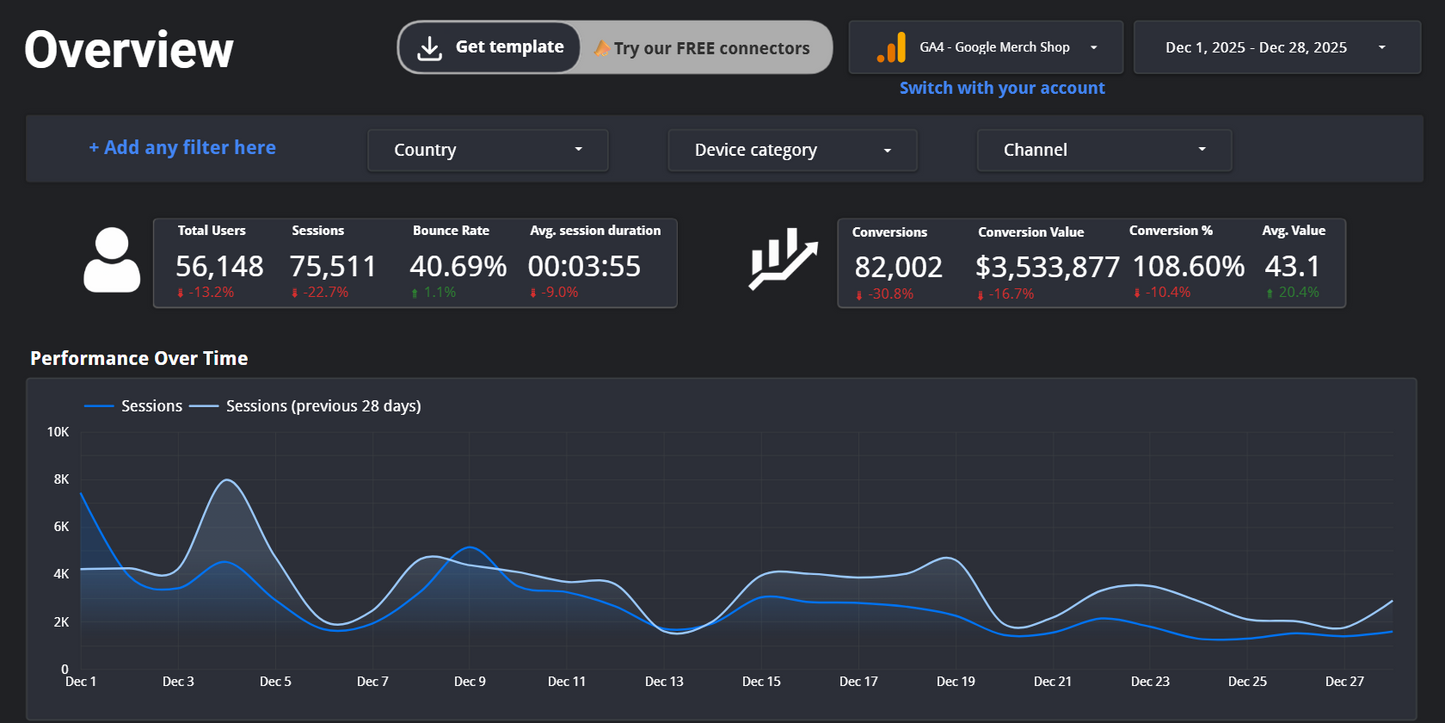Viewport: 1445px width, 723px height.
Task: Click the download icon on Get template
Action: (x=430, y=46)
